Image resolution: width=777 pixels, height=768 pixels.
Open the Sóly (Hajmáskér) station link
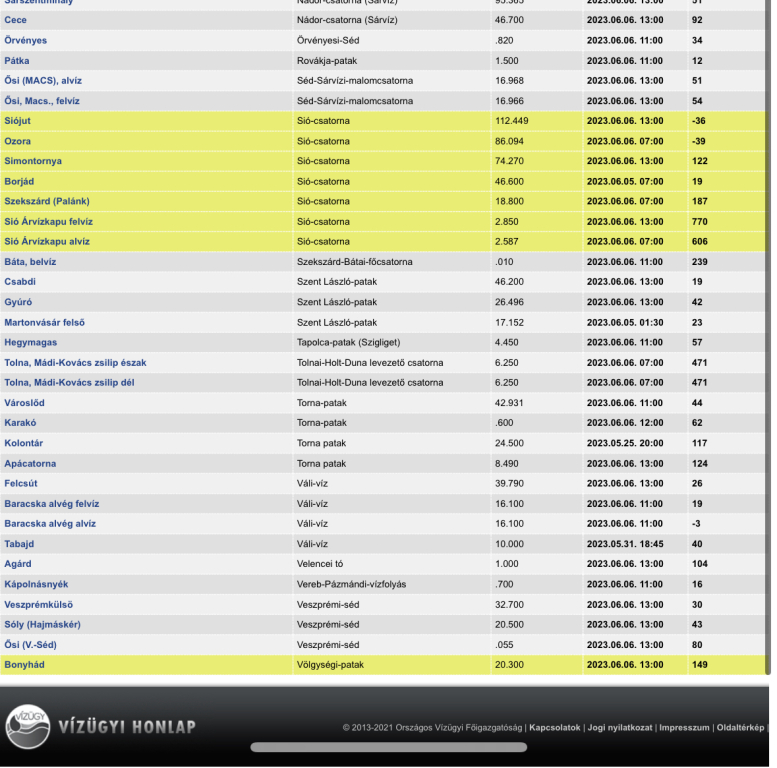click(x=42, y=624)
